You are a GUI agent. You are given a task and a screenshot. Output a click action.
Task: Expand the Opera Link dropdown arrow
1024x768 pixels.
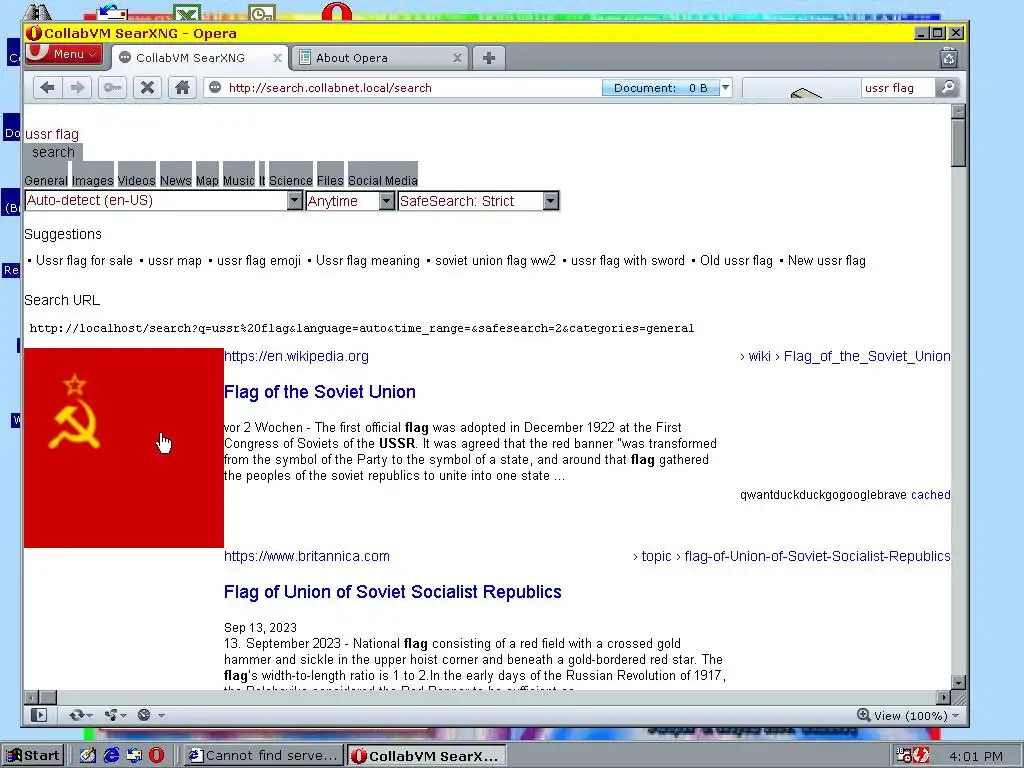tap(89, 716)
